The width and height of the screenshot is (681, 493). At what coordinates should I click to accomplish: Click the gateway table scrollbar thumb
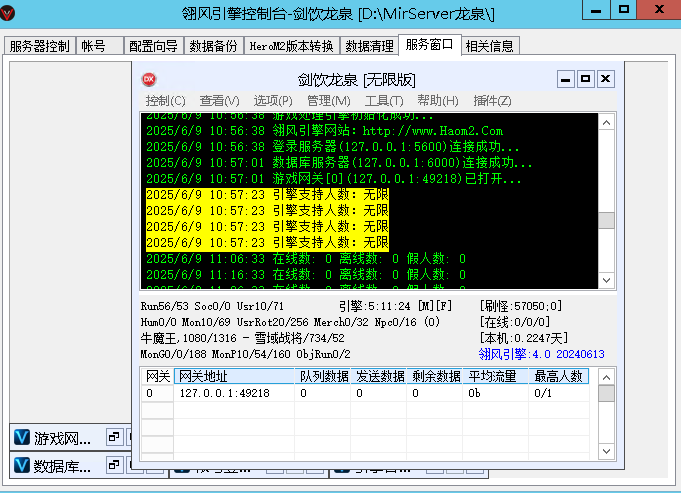(x=606, y=394)
